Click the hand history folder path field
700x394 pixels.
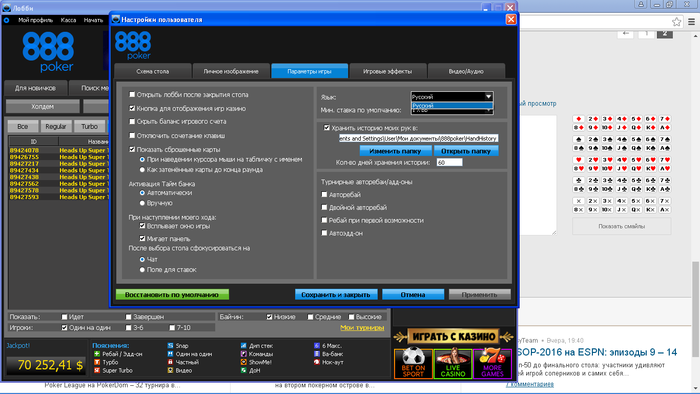coord(418,138)
